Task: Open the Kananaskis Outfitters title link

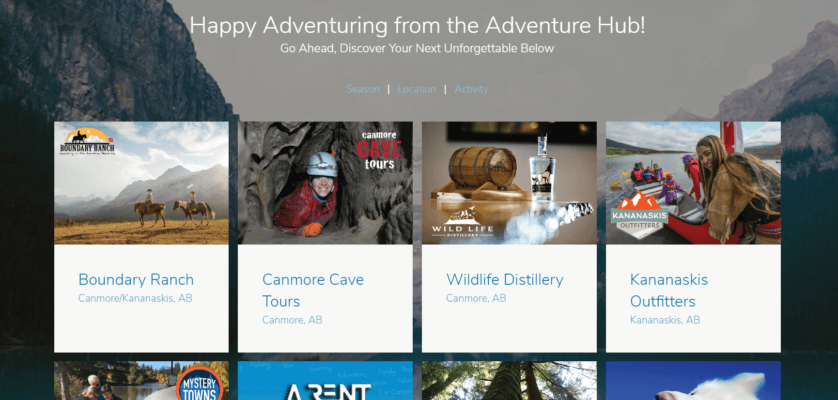Action: click(x=669, y=290)
